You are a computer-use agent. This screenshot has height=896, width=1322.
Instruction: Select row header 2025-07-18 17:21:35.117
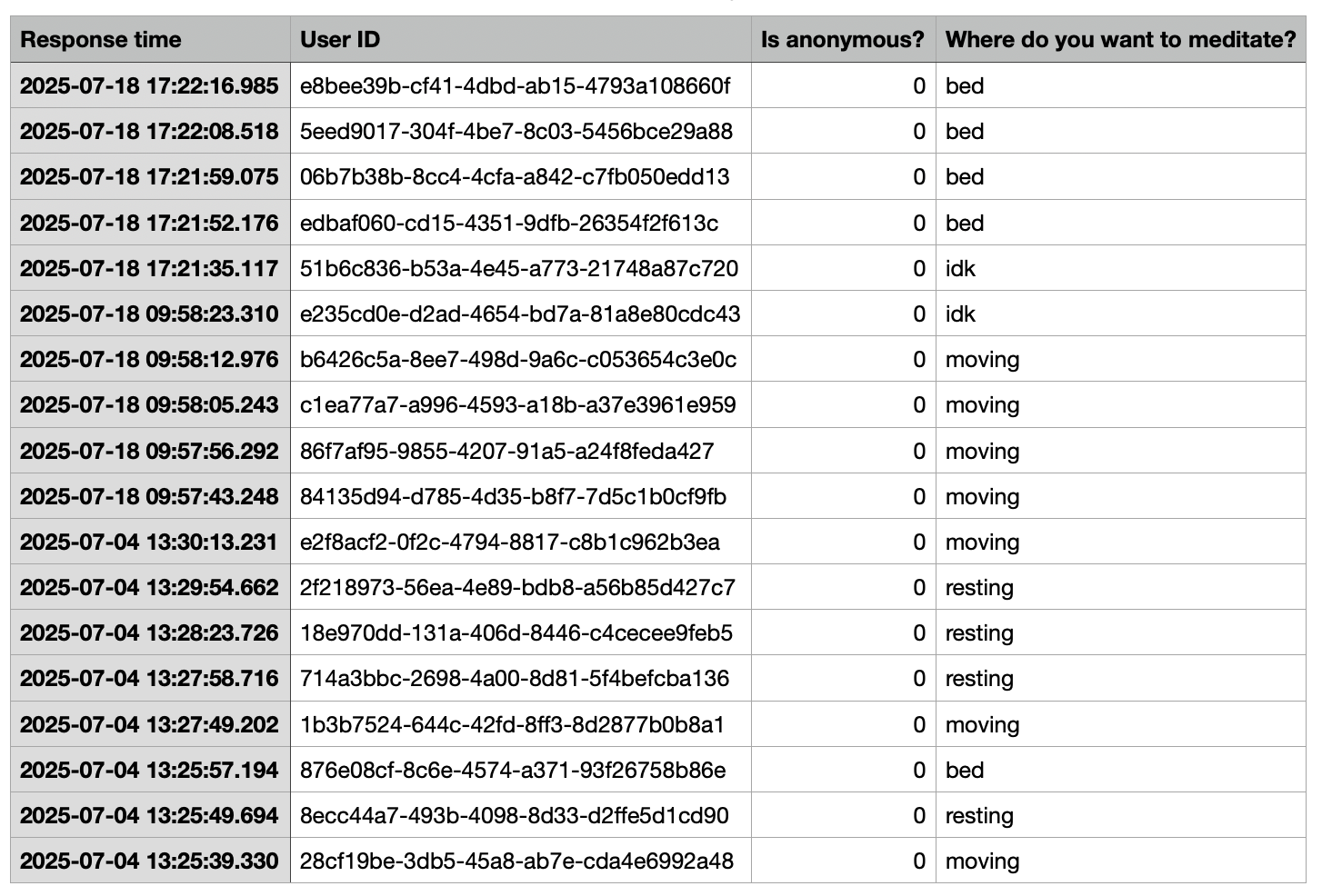[150, 268]
